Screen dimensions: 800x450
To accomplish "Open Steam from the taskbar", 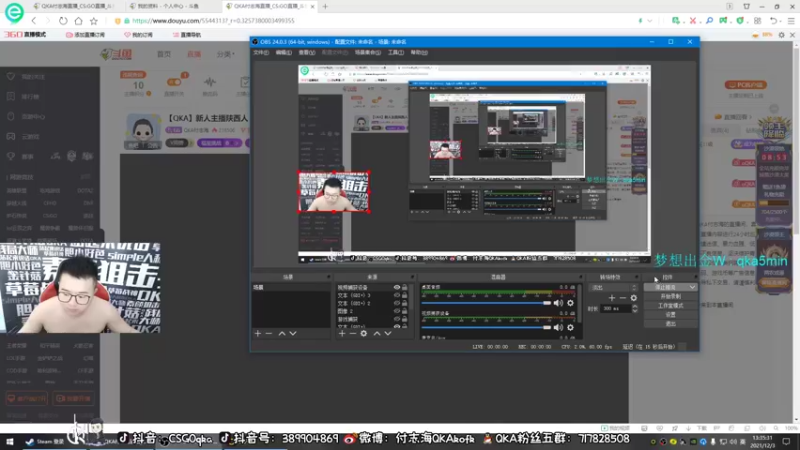I will [x=45, y=441].
